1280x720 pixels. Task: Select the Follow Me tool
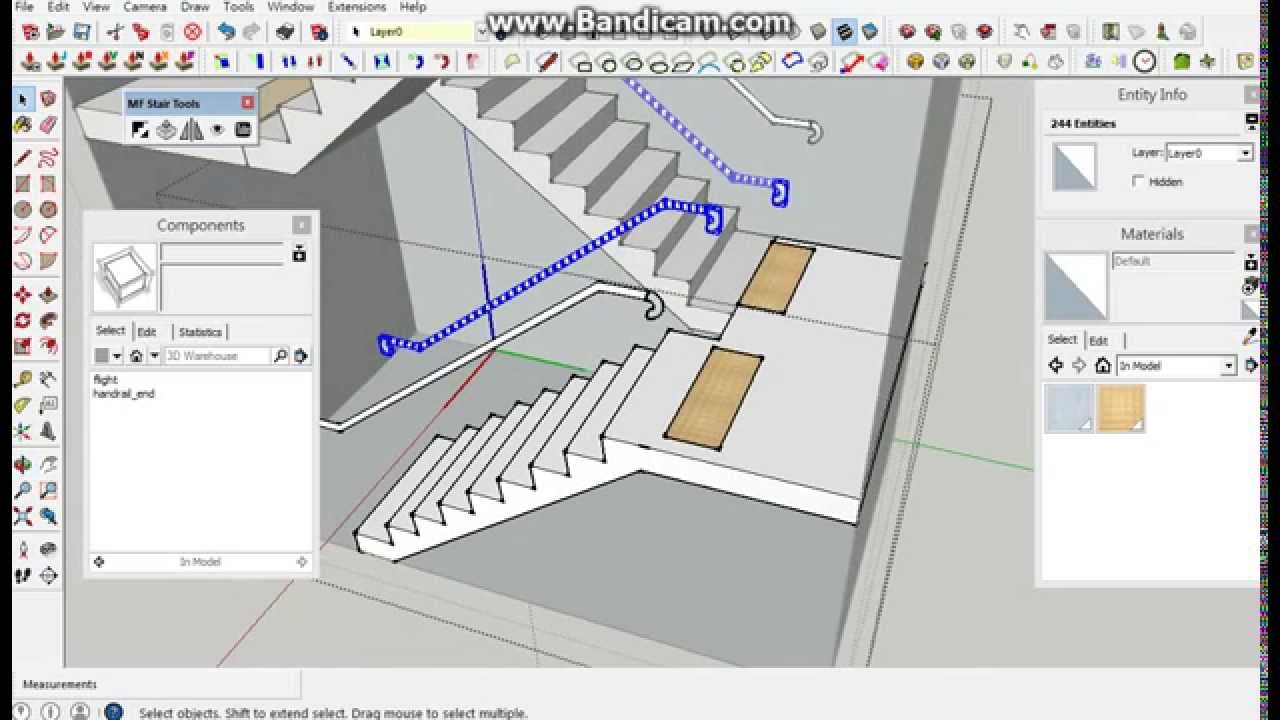[48, 321]
